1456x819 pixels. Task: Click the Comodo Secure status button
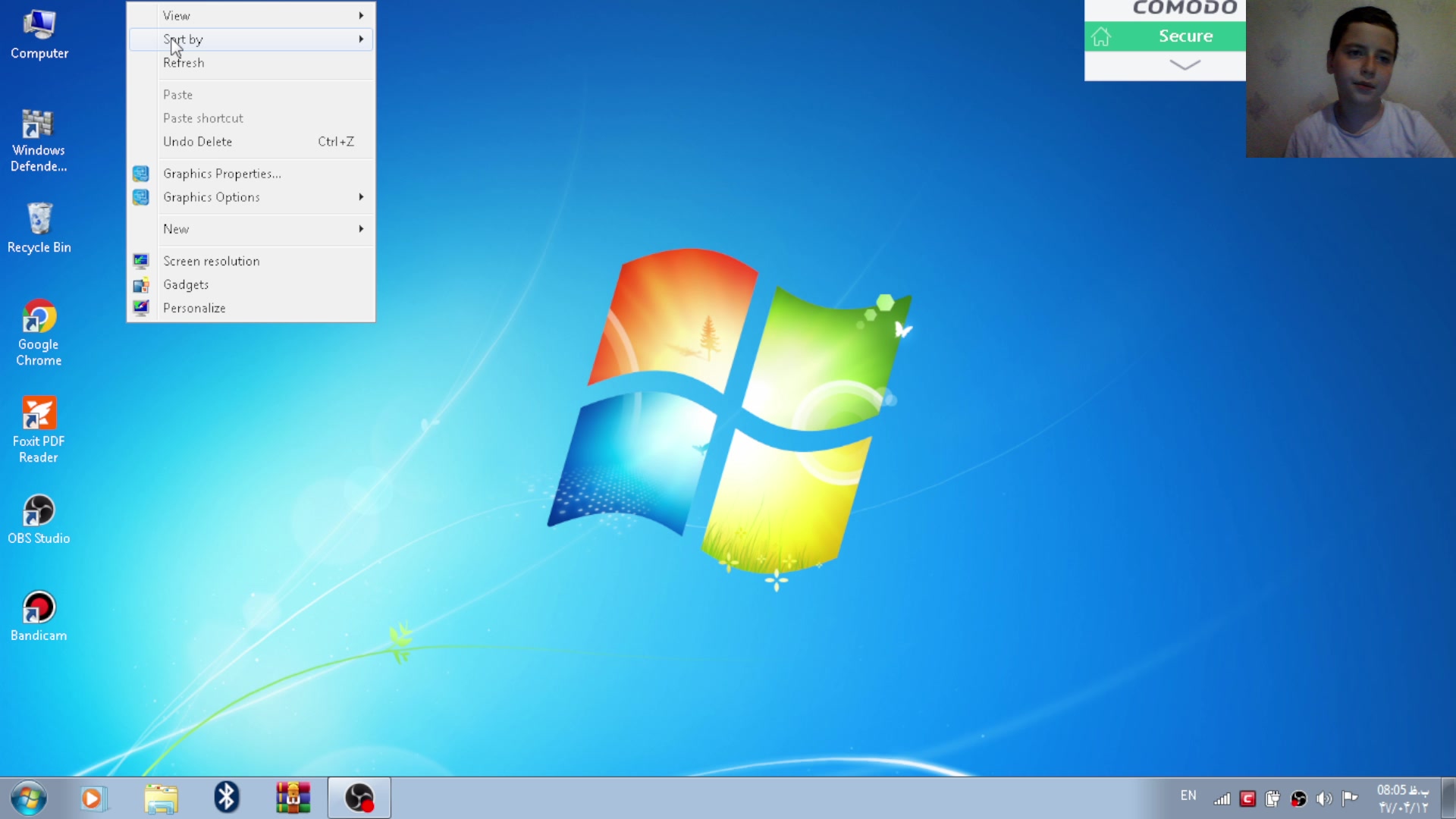pyautogui.click(x=1185, y=36)
